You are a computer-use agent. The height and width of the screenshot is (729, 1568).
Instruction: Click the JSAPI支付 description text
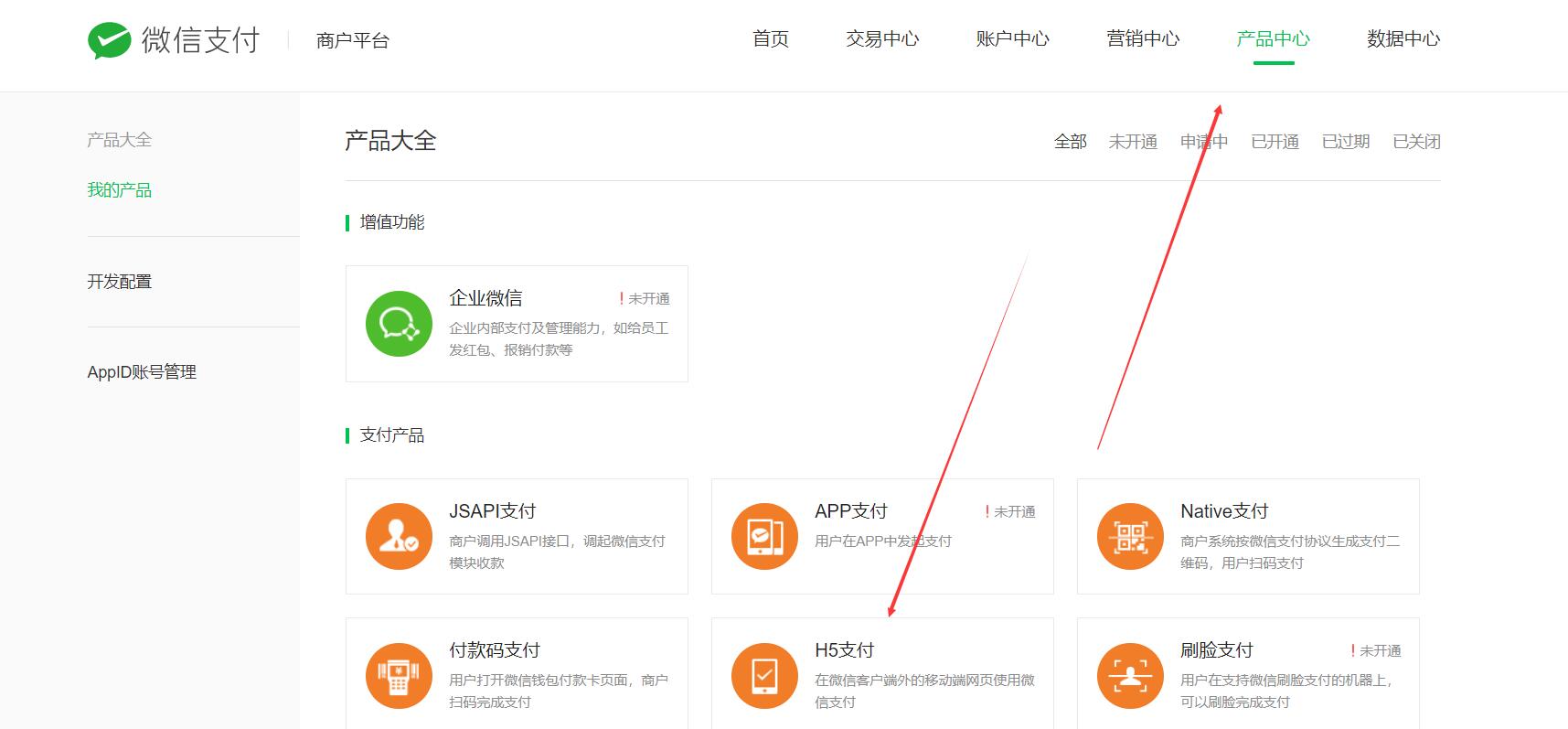coord(557,552)
